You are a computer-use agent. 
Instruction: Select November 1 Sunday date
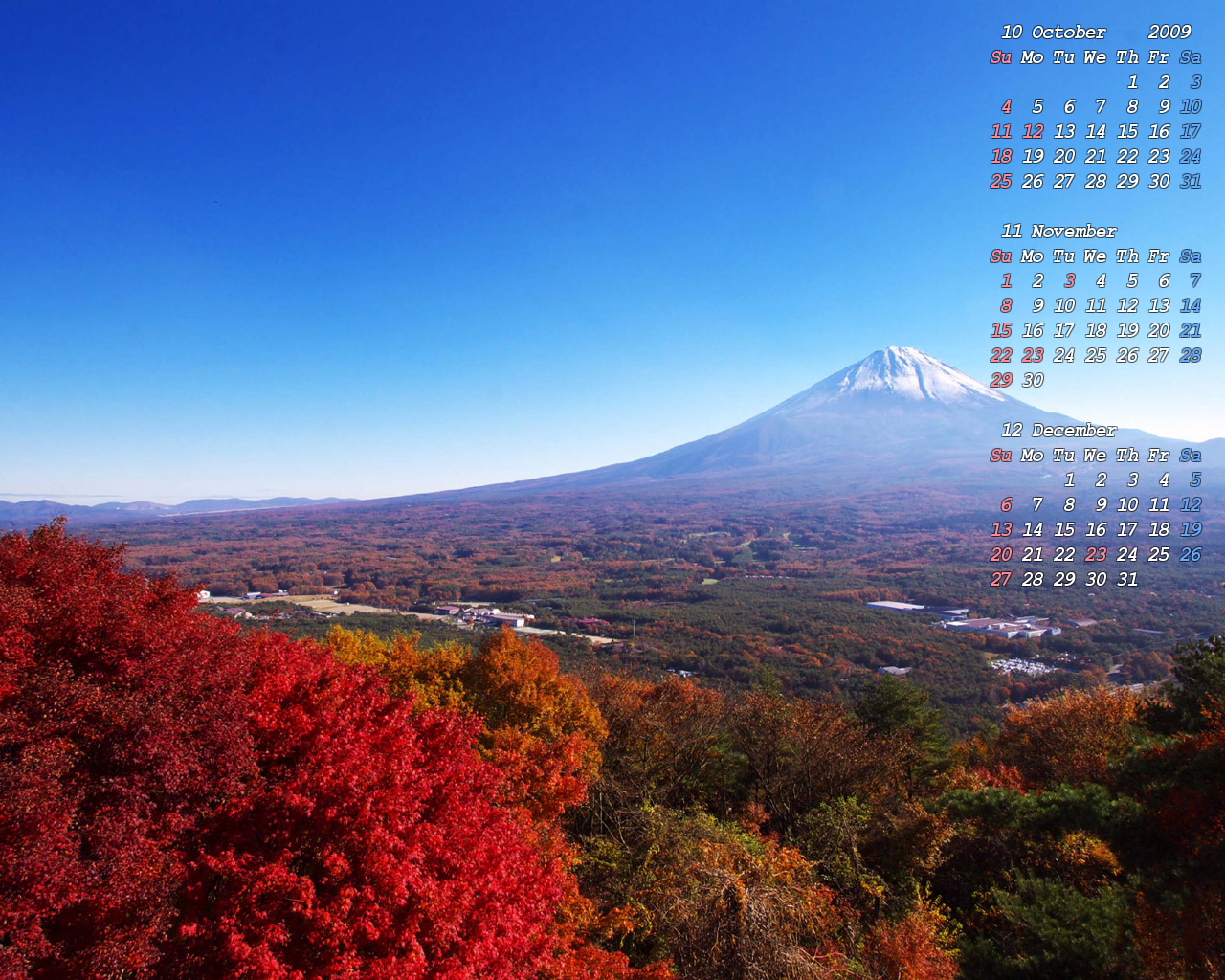tap(1006, 281)
